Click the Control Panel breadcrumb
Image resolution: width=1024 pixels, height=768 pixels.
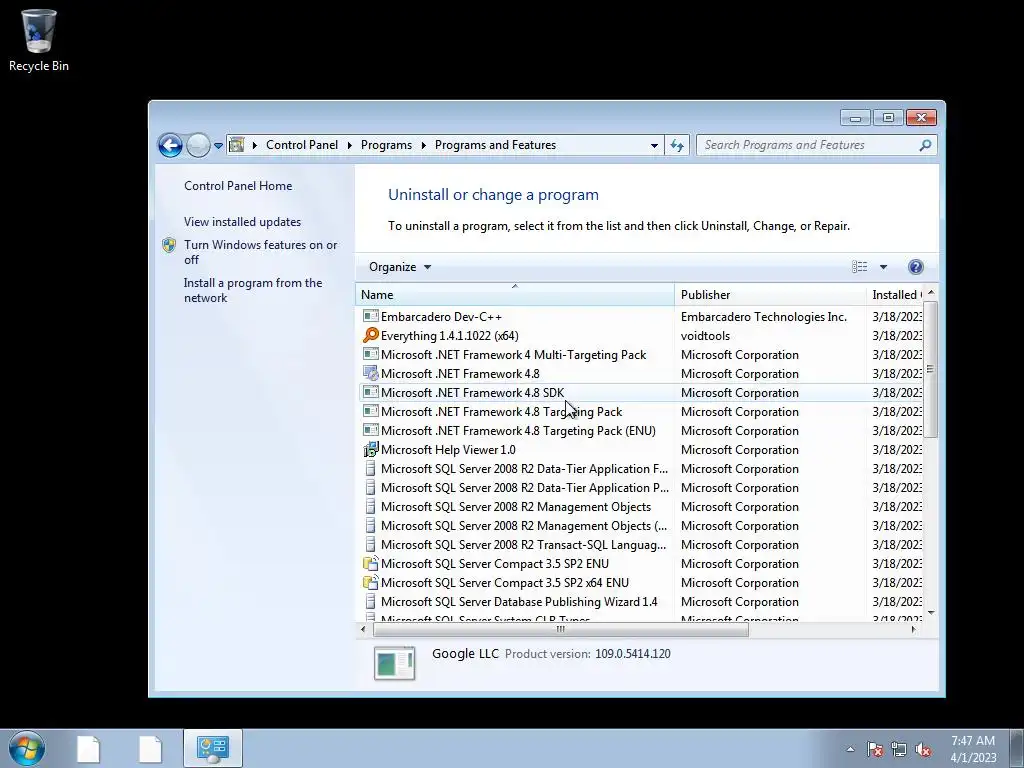302,145
